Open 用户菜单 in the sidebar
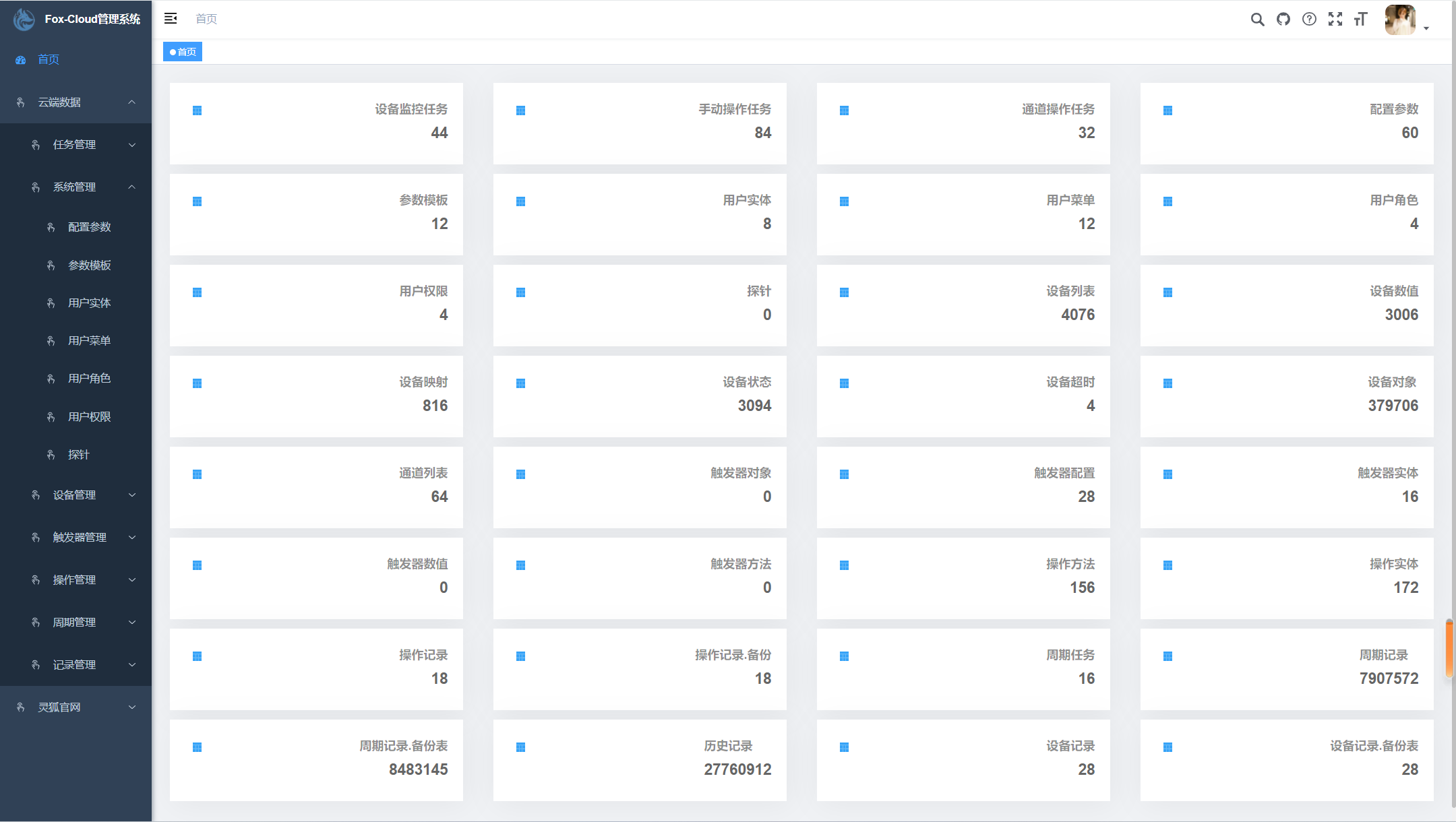Image resolution: width=1456 pixels, height=822 pixels. (75, 341)
